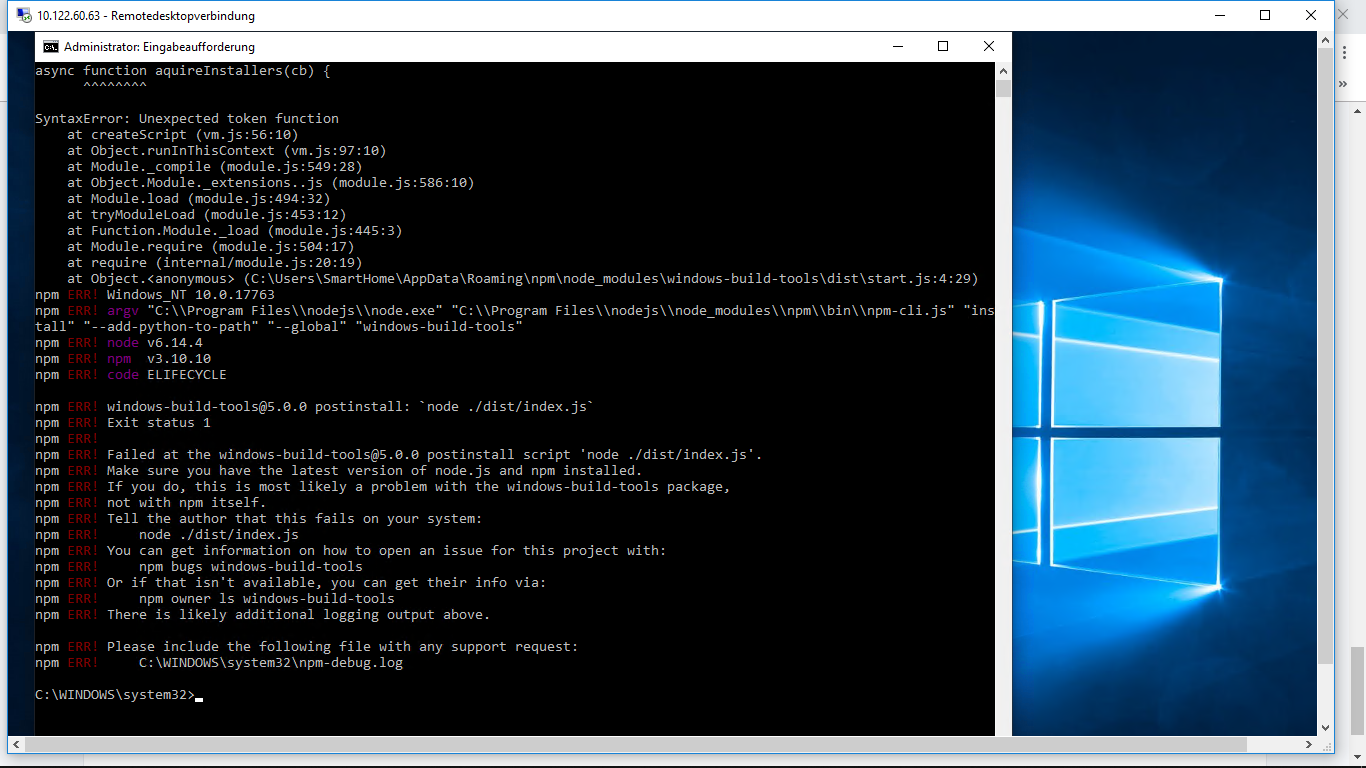Click the remote desktop horizontal scrollbar right arrow
This screenshot has width=1366, height=768.
(x=1309, y=745)
